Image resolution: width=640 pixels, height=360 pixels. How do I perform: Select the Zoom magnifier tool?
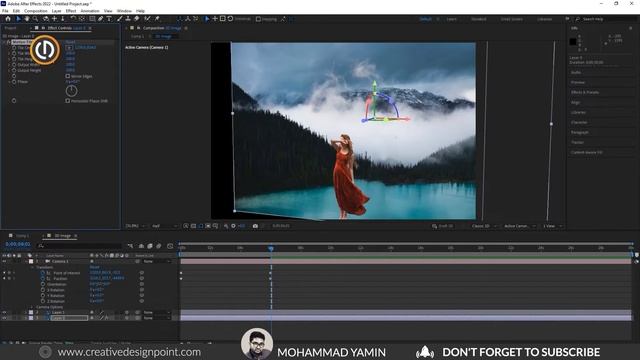(36, 19)
